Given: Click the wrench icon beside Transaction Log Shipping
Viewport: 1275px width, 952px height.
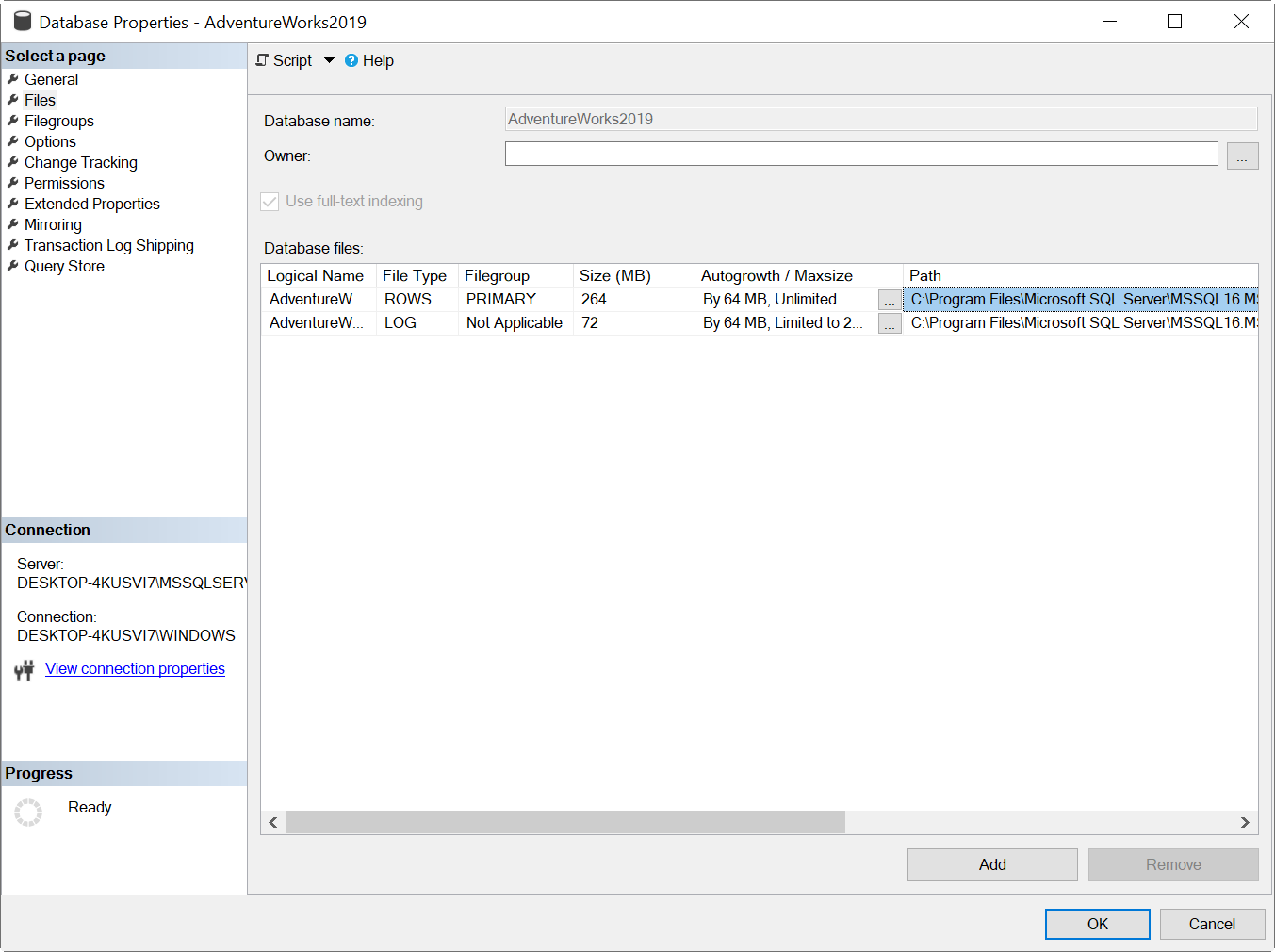Looking at the screenshot, I should [x=13, y=245].
